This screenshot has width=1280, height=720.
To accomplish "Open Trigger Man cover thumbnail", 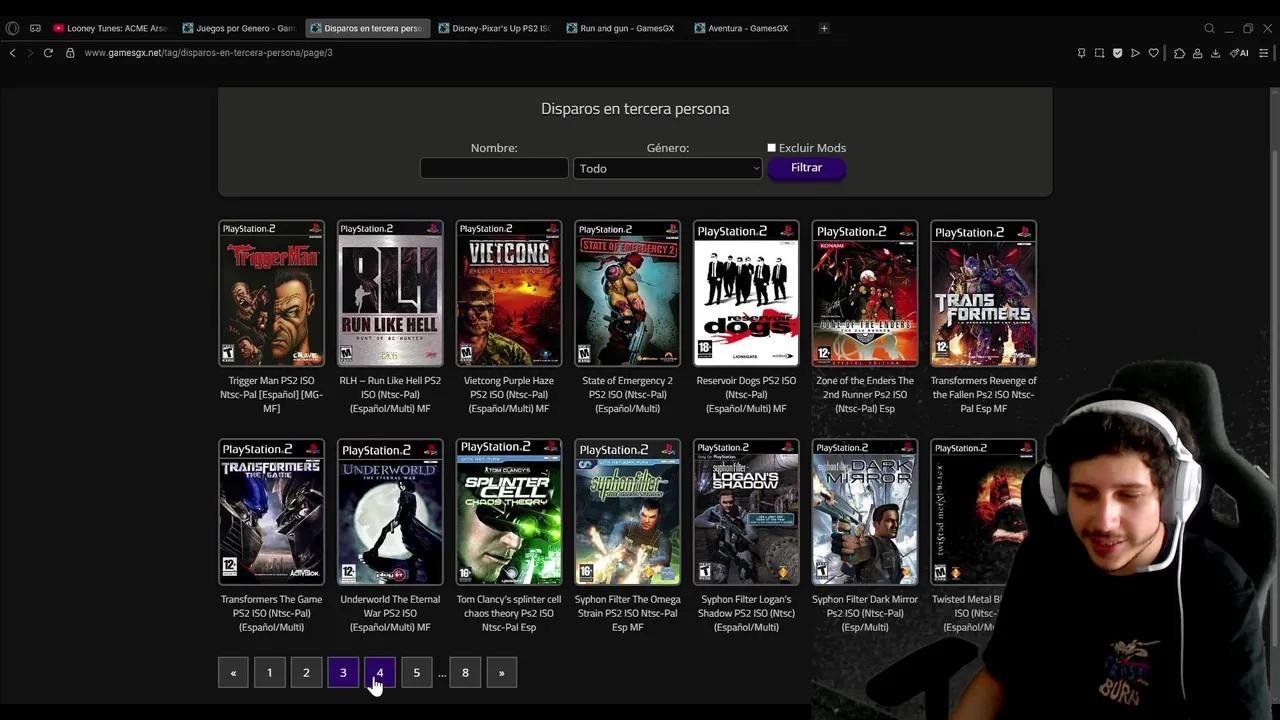I will [x=271, y=293].
